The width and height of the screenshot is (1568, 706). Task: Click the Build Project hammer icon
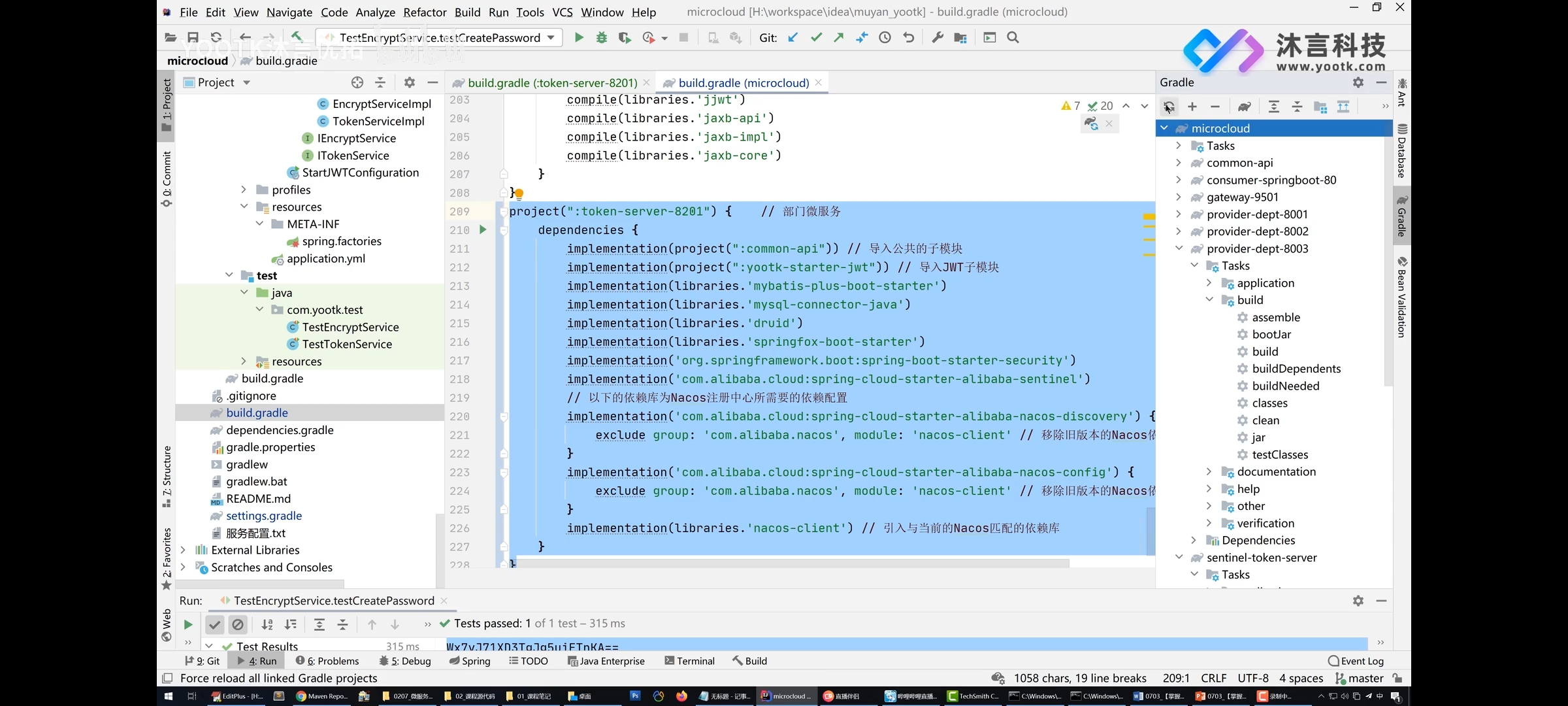tap(297, 37)
